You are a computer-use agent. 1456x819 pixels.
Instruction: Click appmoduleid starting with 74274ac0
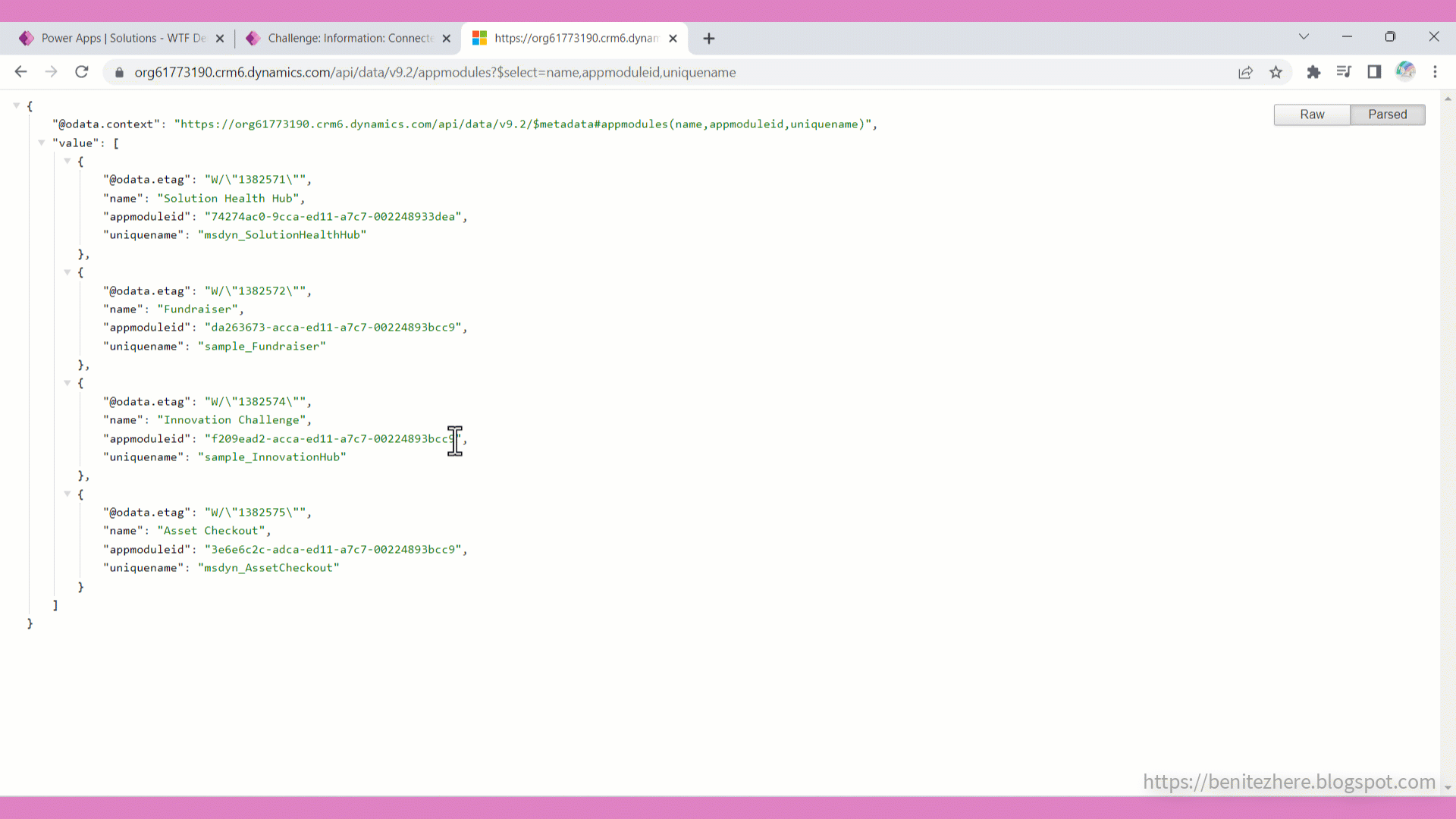point(333,217)
